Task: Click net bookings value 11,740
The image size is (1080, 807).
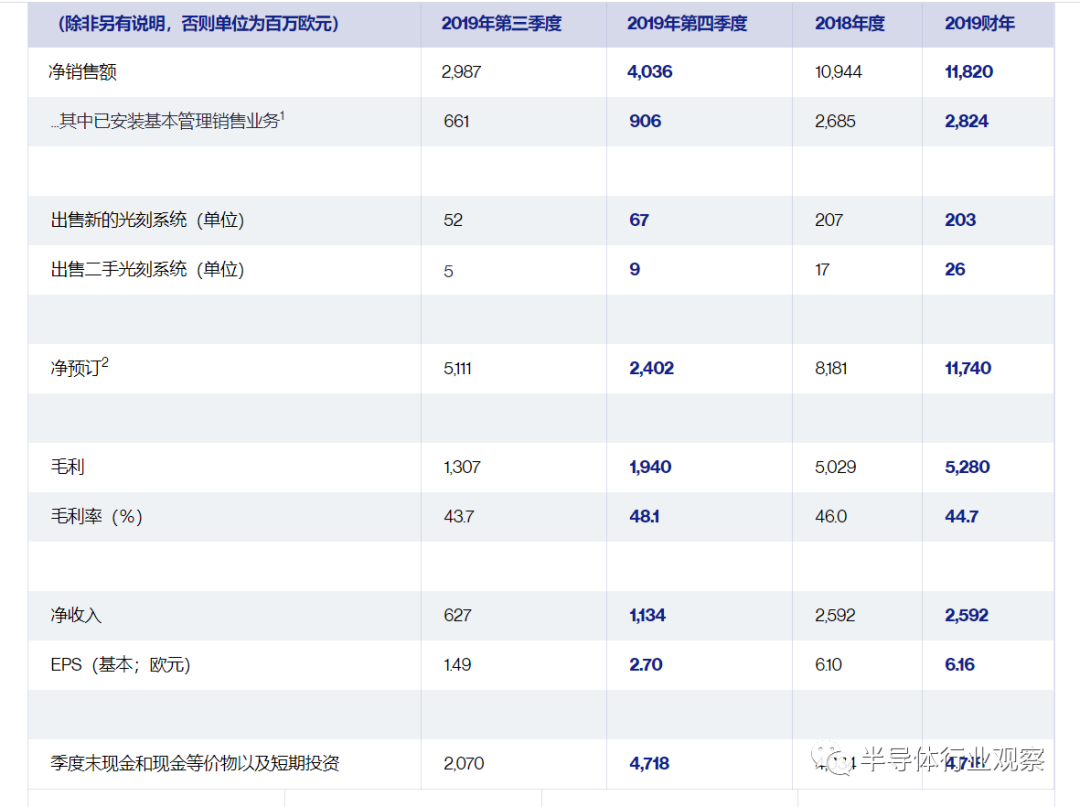Action: point(968,368)
